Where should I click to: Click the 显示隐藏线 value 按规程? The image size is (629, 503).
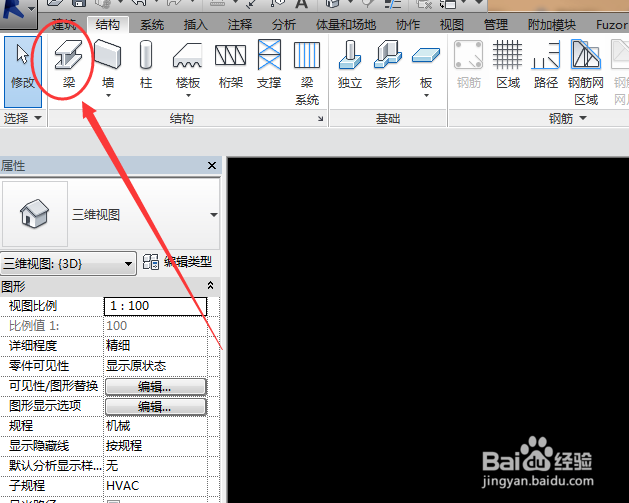156,446
